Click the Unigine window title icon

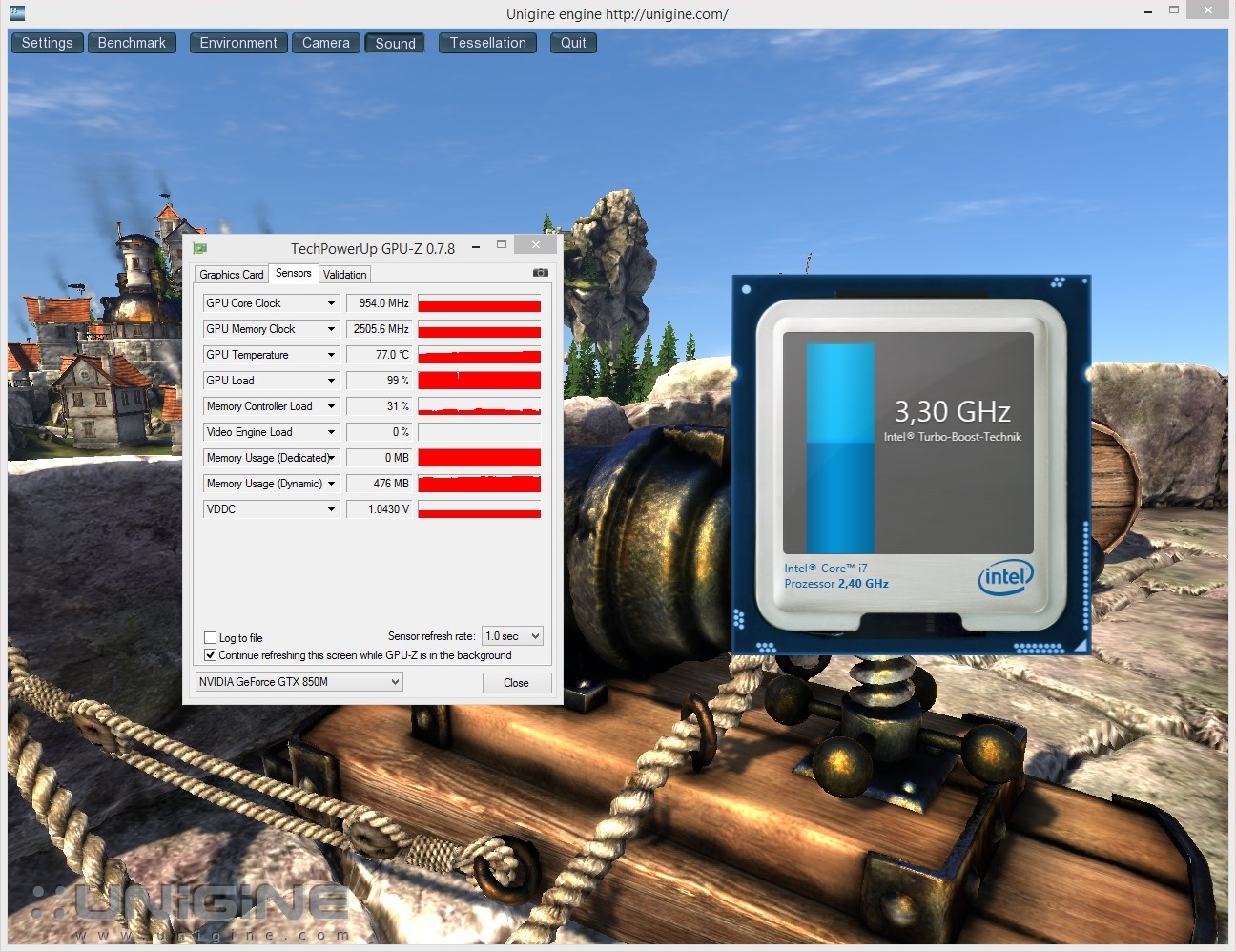pyautogui.click(x=16, y=13)
